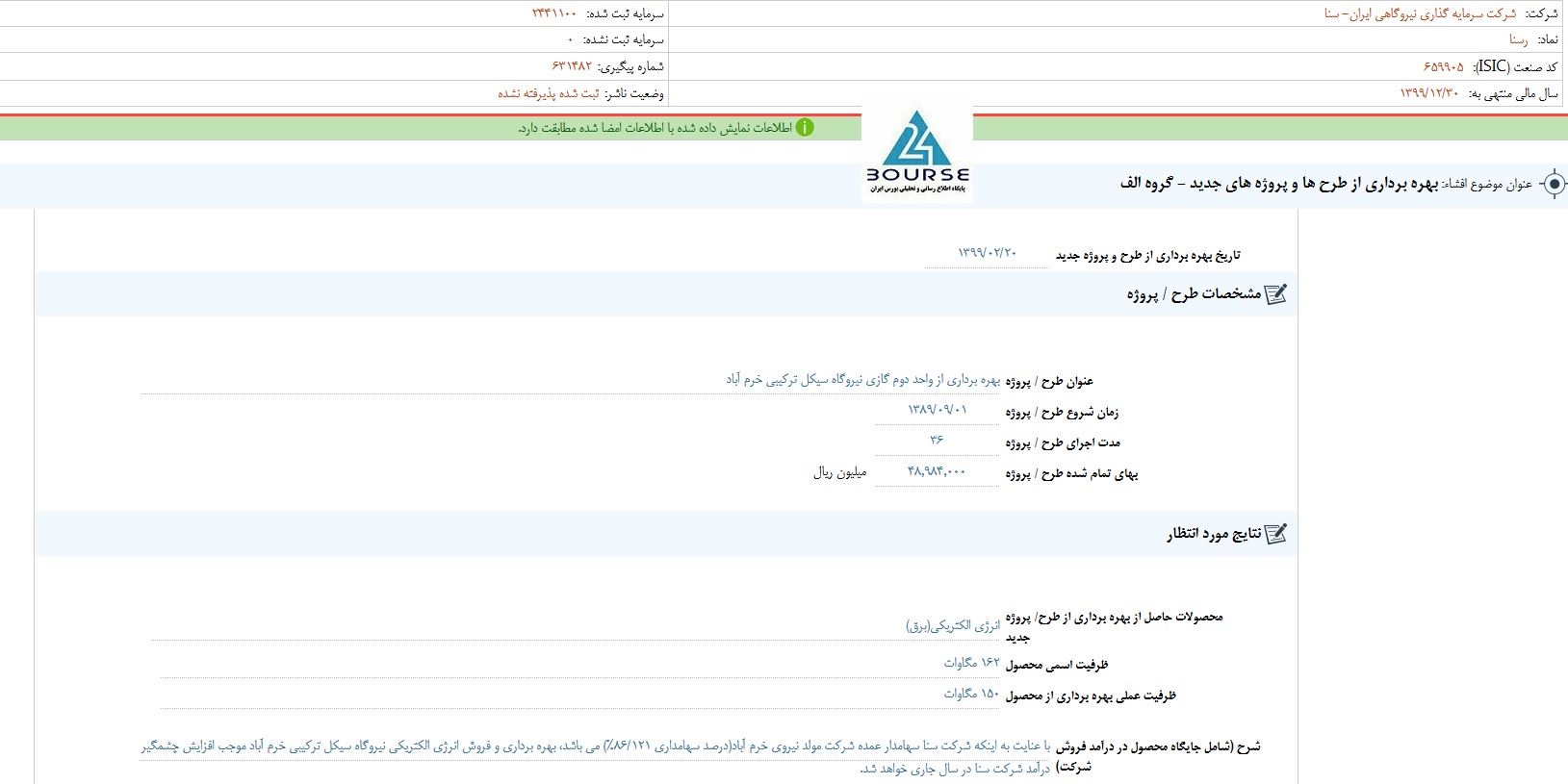Click the symbol value رسنا
1568x784 pixels.
tap(1519, 39)
